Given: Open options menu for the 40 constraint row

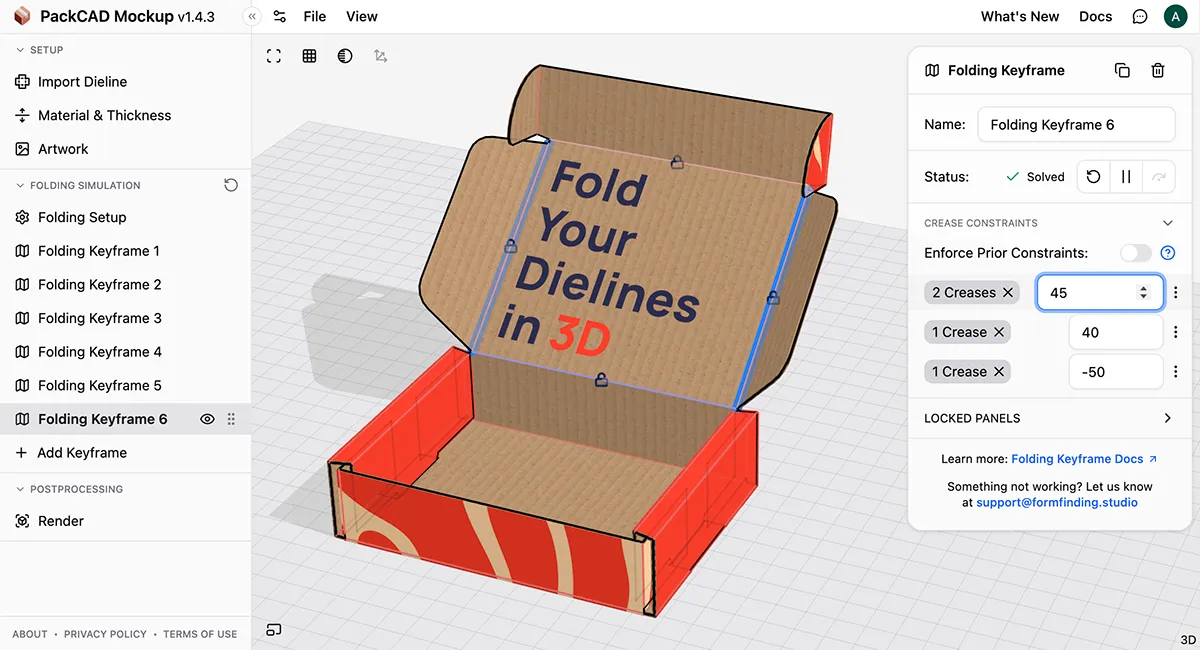Looking at the screenshot, I should (x=1176, y=332).
